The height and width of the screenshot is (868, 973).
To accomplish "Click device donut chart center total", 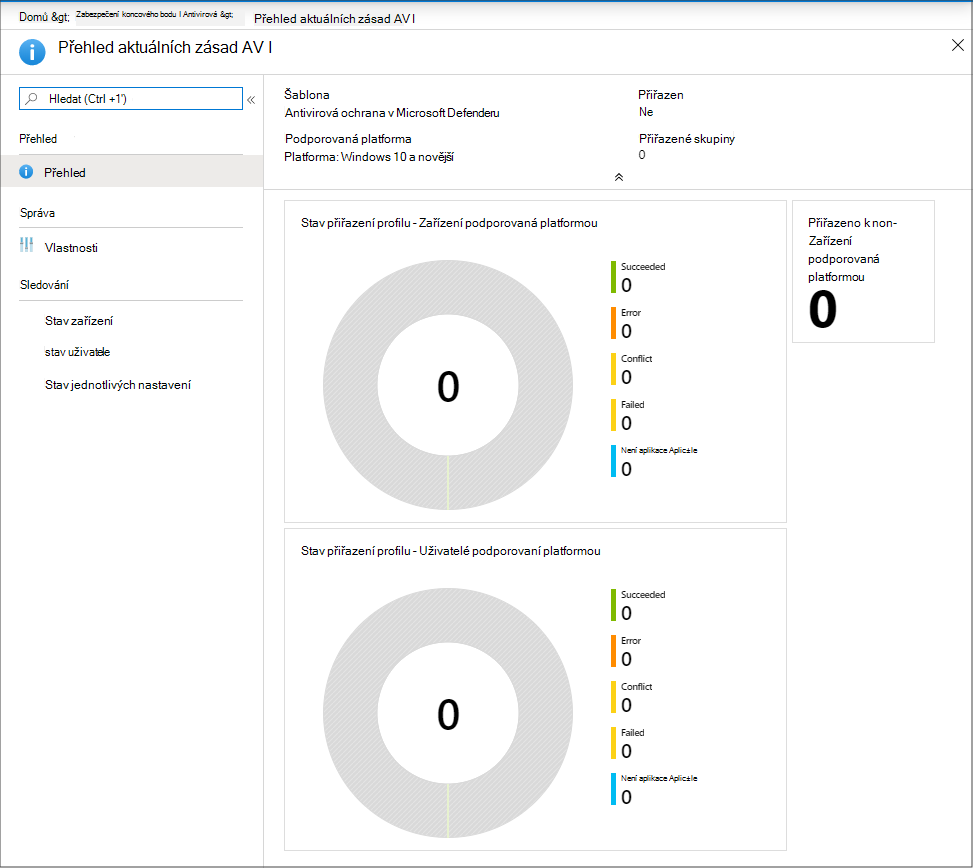I will [448, 386].
